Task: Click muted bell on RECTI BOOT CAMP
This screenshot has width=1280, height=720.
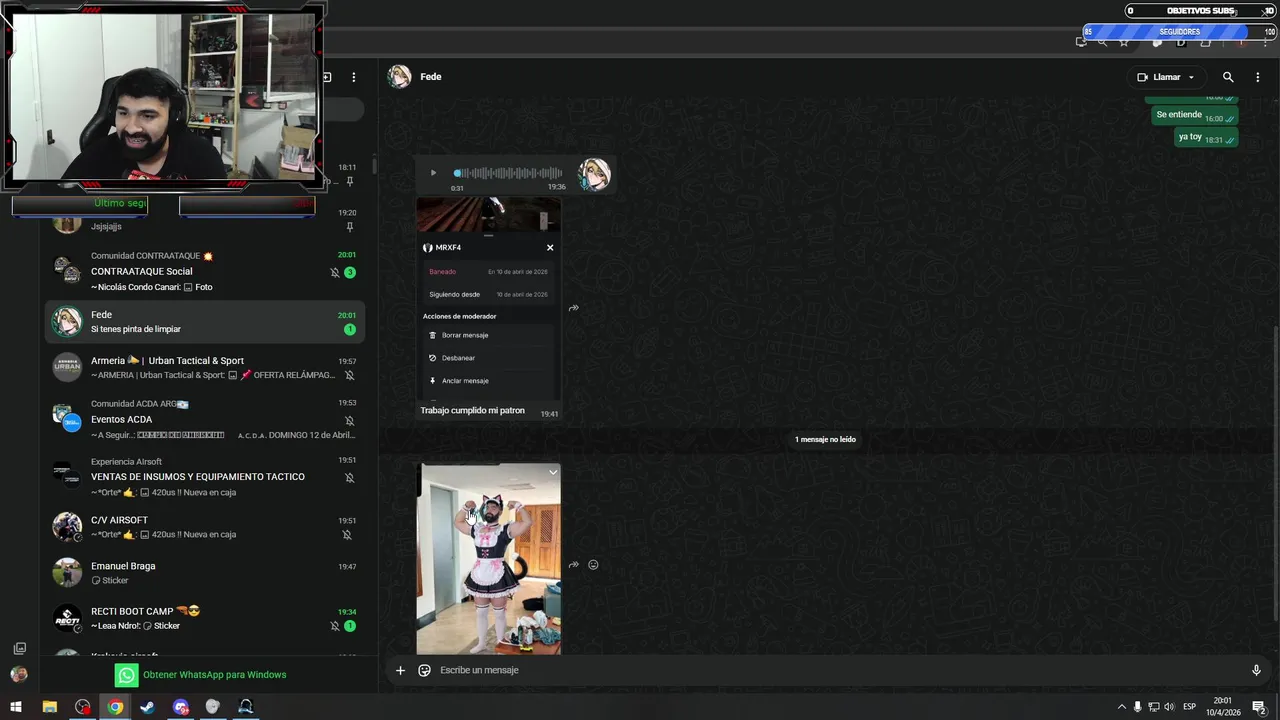Action: tap(335, 626)
